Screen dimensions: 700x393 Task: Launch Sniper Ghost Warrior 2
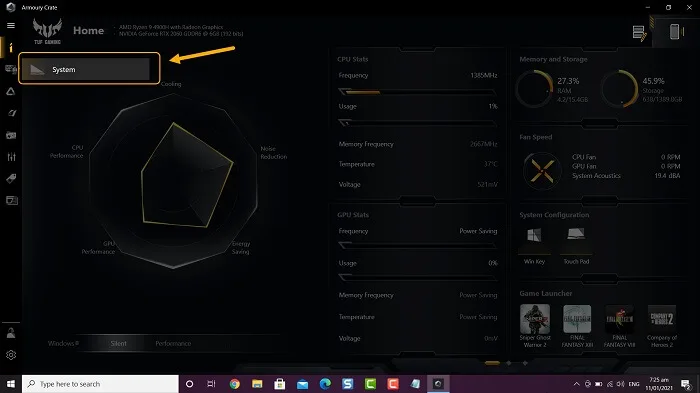535,326
